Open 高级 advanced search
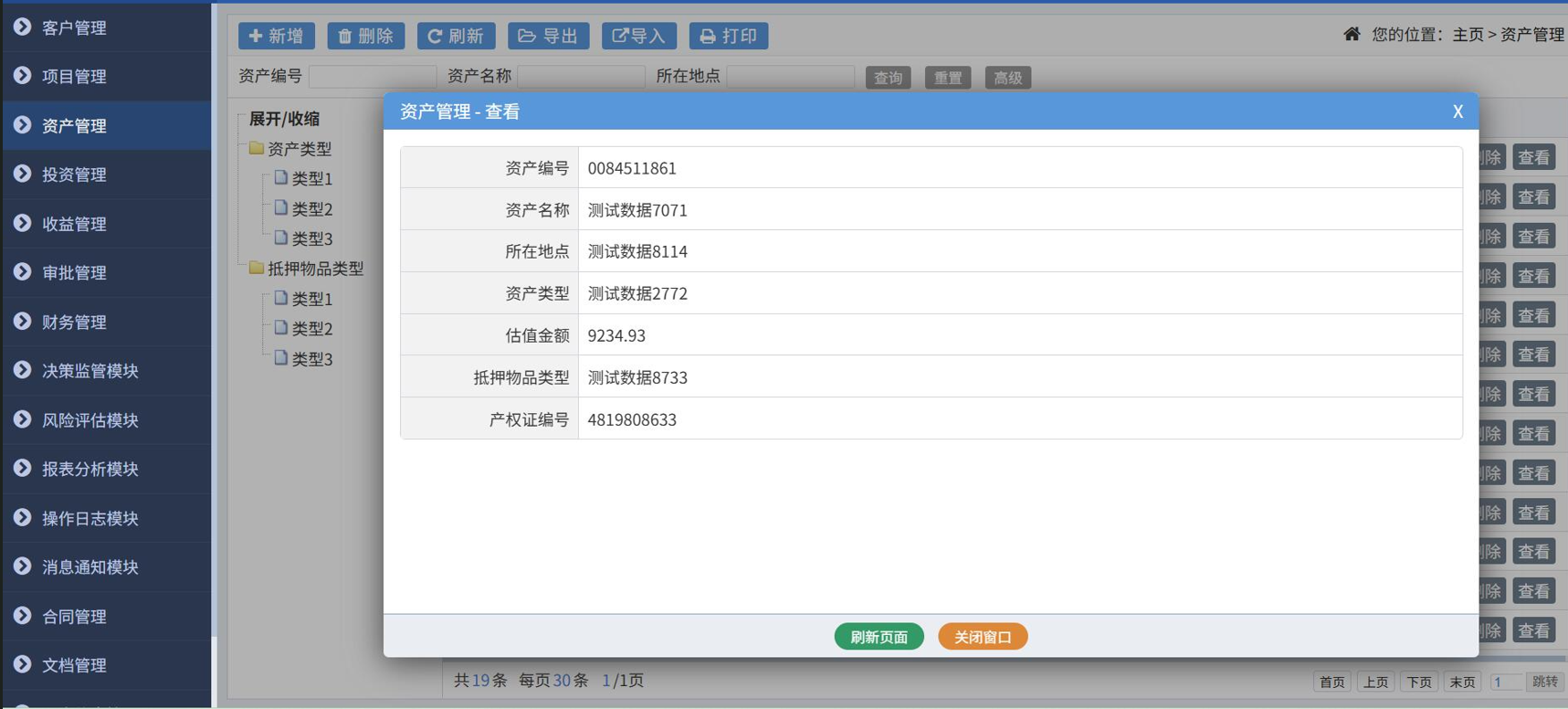The width and height of the screenshot is (1568, 709). [1008, 78]
